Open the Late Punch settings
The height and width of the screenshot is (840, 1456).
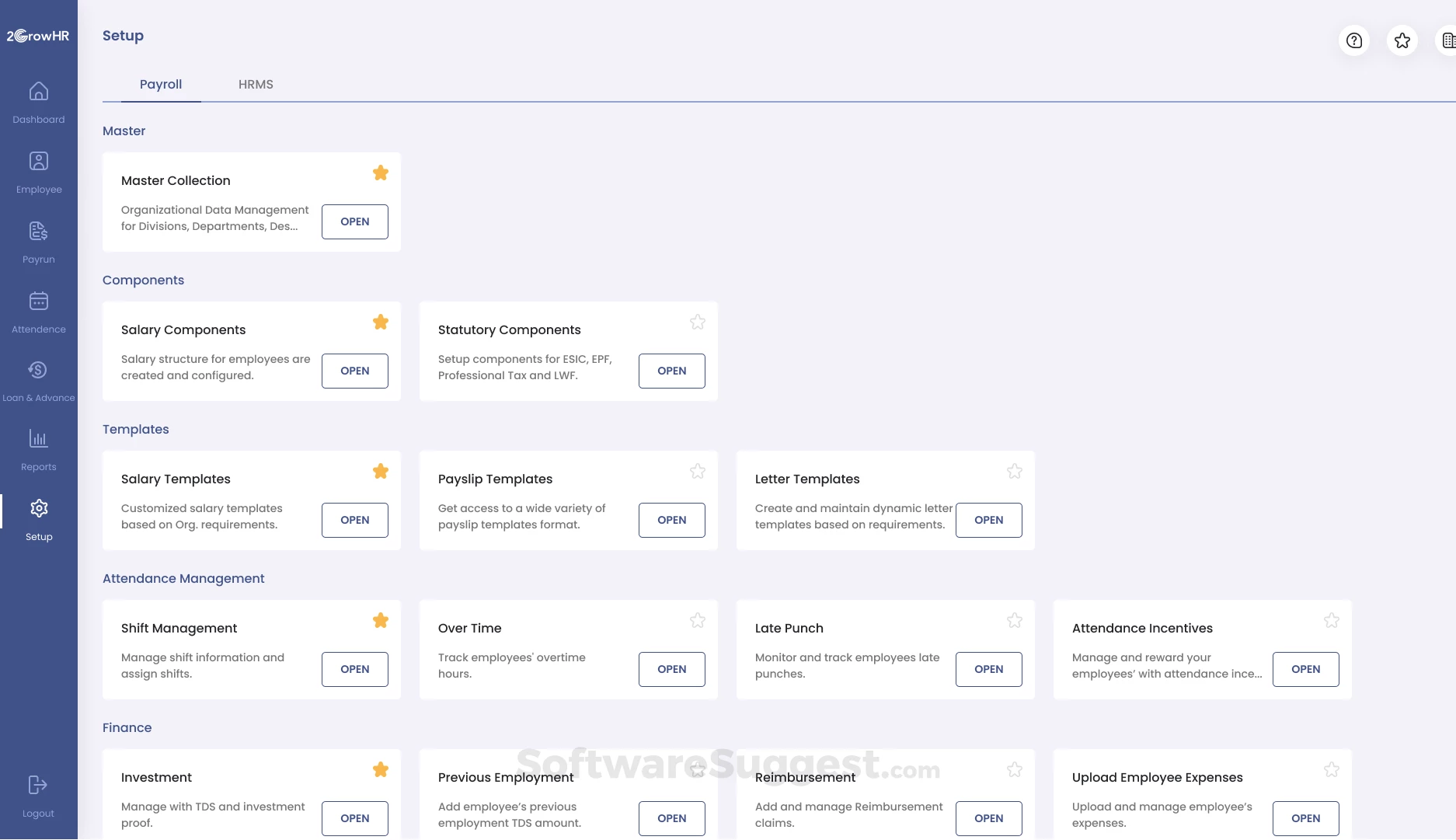(x=989, y=669)
